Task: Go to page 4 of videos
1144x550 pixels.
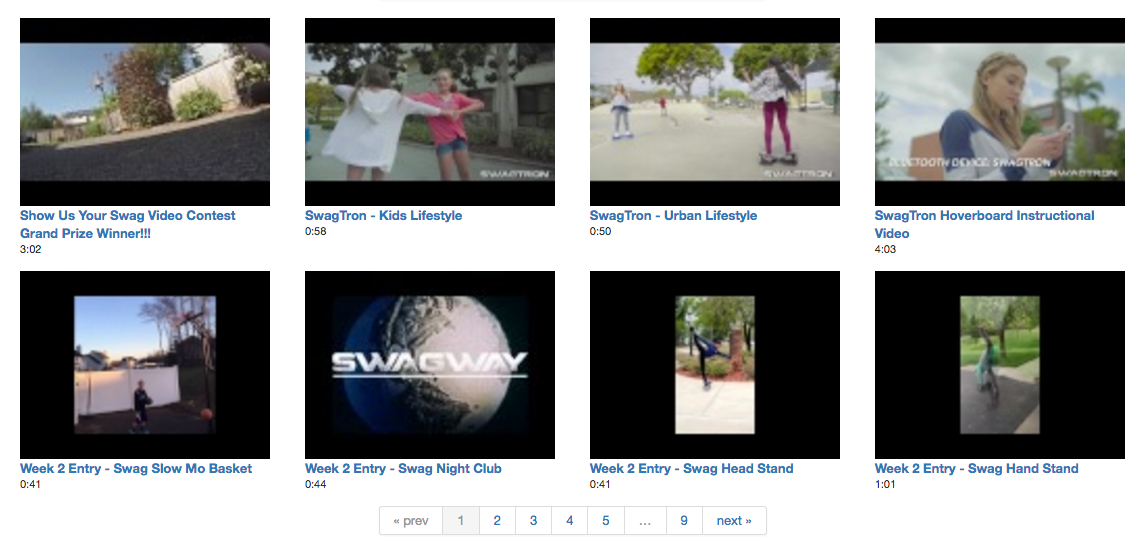Action: (570, 521)
